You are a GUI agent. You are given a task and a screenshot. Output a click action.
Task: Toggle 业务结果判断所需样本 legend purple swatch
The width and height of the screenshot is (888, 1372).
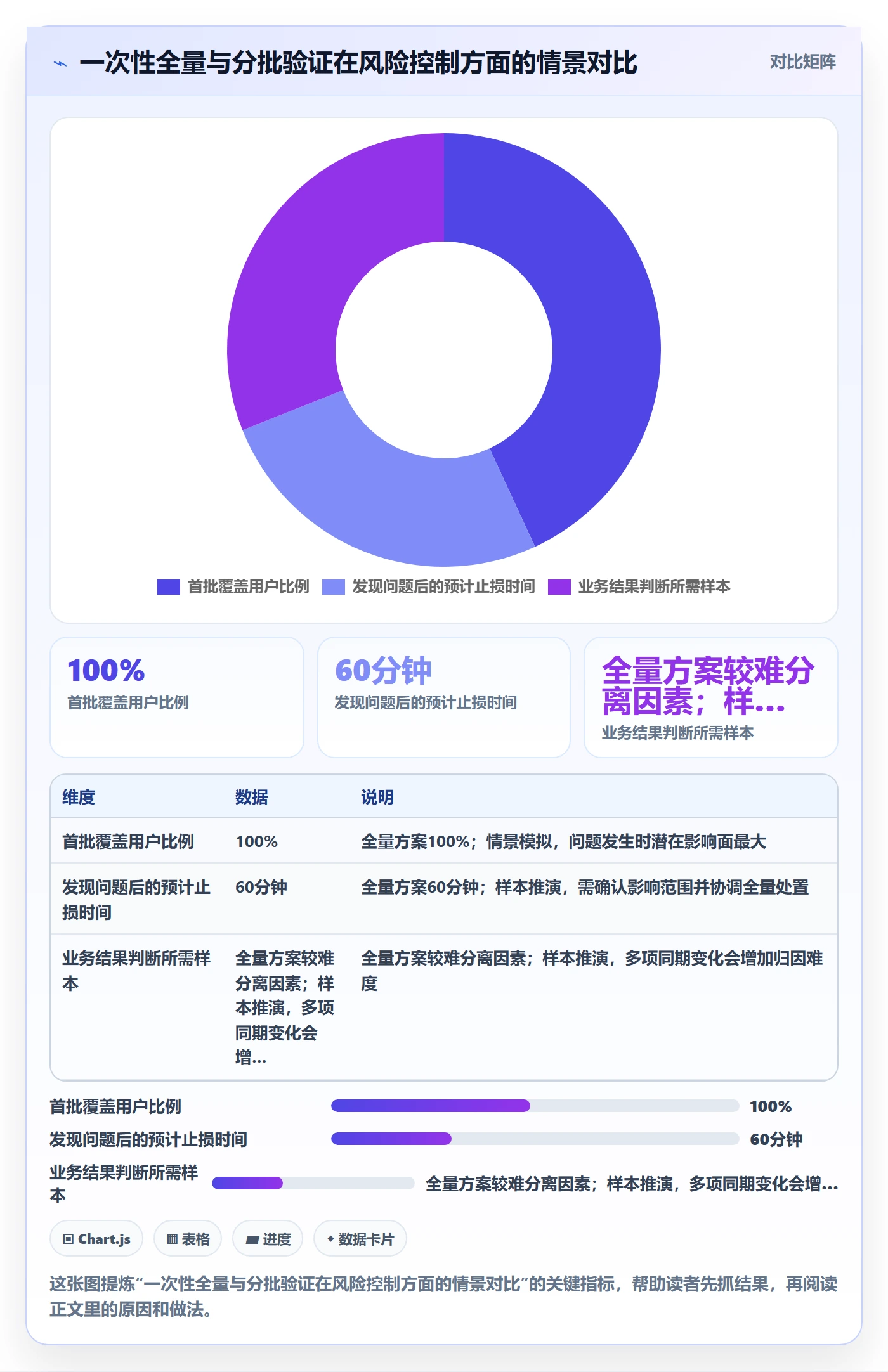click(559, 586)
